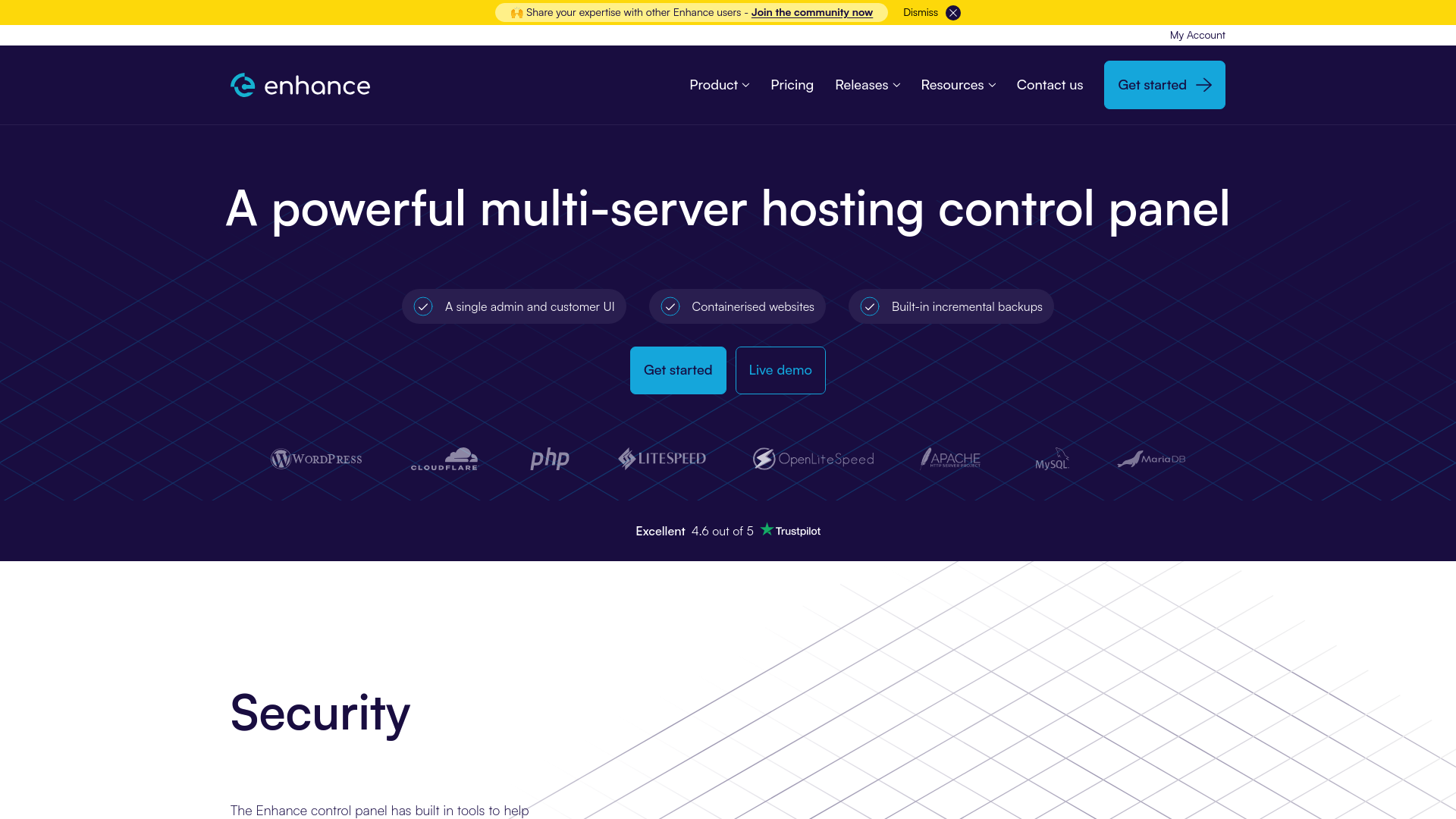Click the LiteSpeed logo

coord(662,459)
